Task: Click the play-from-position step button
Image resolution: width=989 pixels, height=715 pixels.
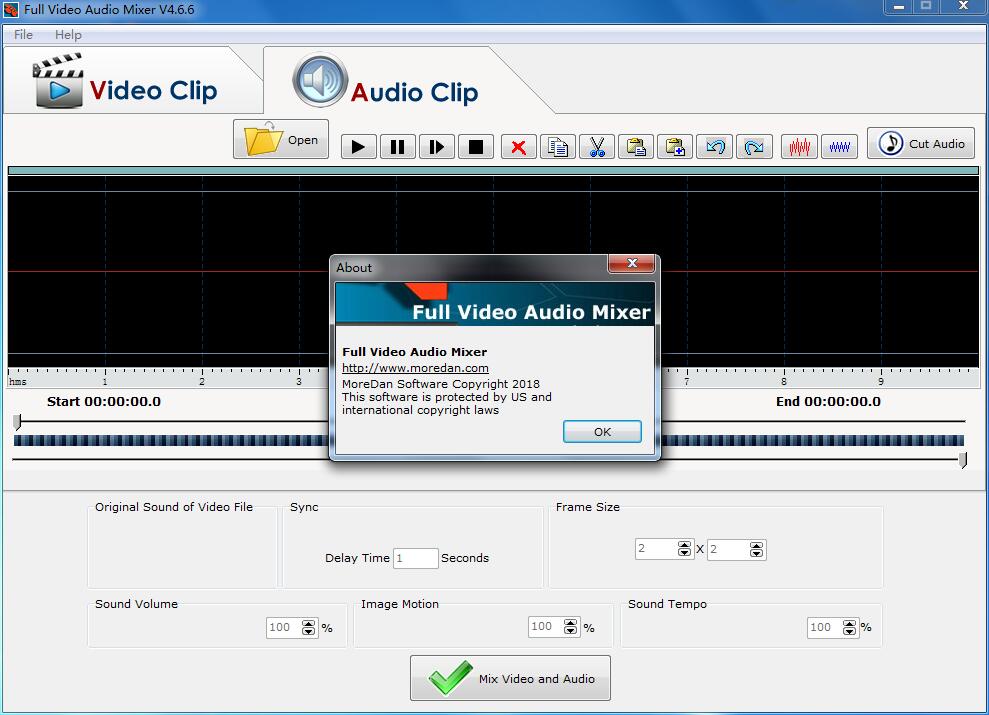Action: [x=436, y=147]
